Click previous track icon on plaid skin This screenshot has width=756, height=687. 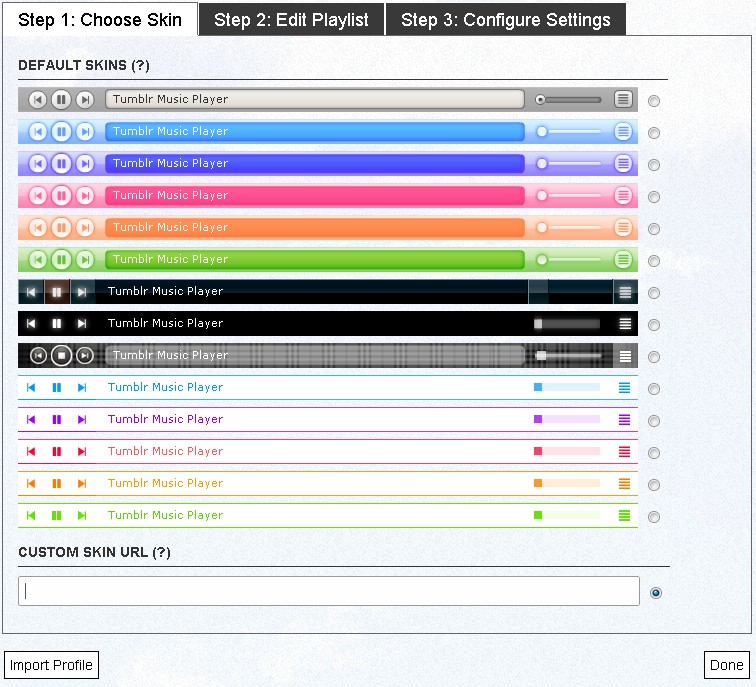pos(38,356)
